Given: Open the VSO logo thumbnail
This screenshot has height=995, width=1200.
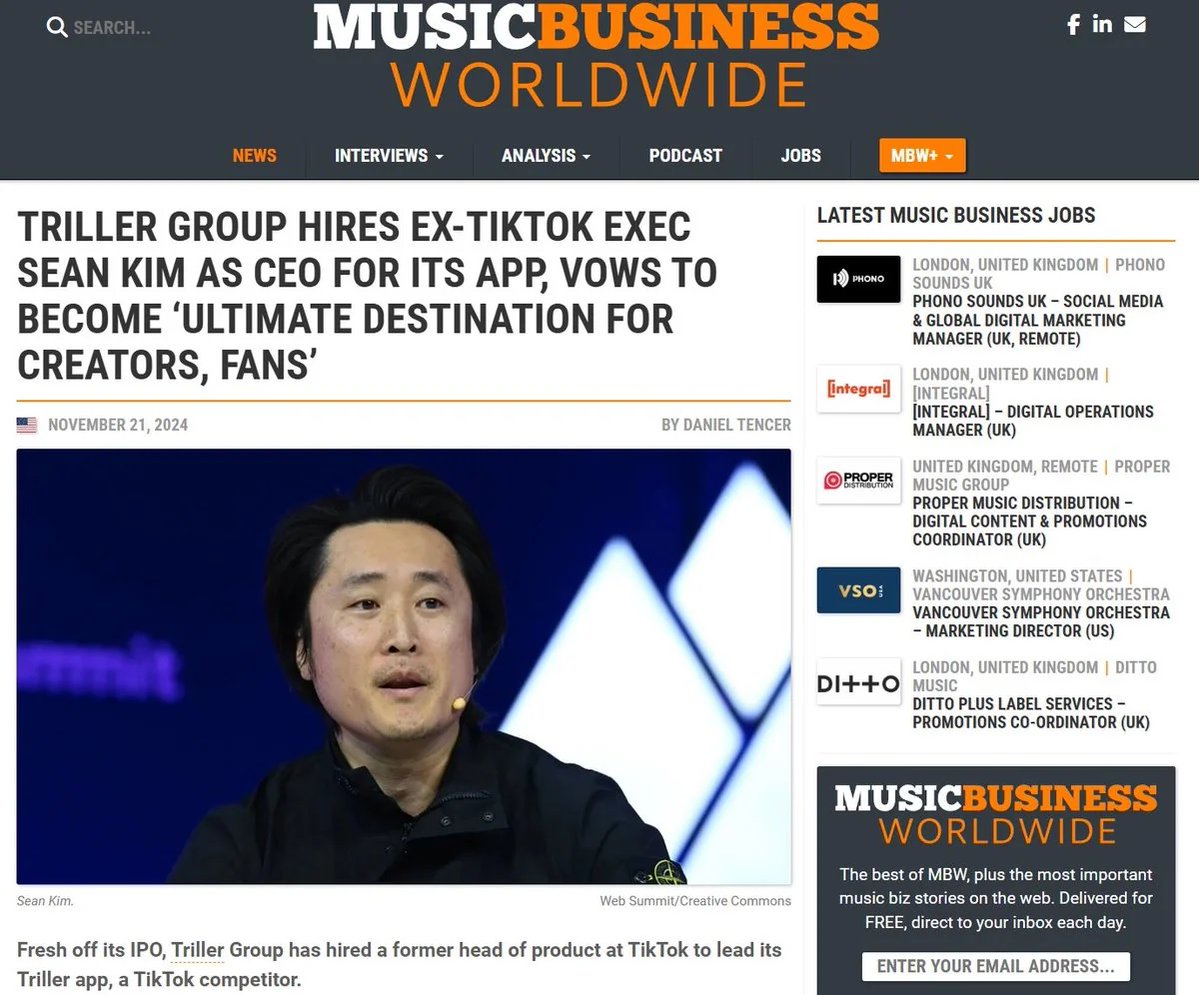Looking at the screenshot, I should 858,590.
